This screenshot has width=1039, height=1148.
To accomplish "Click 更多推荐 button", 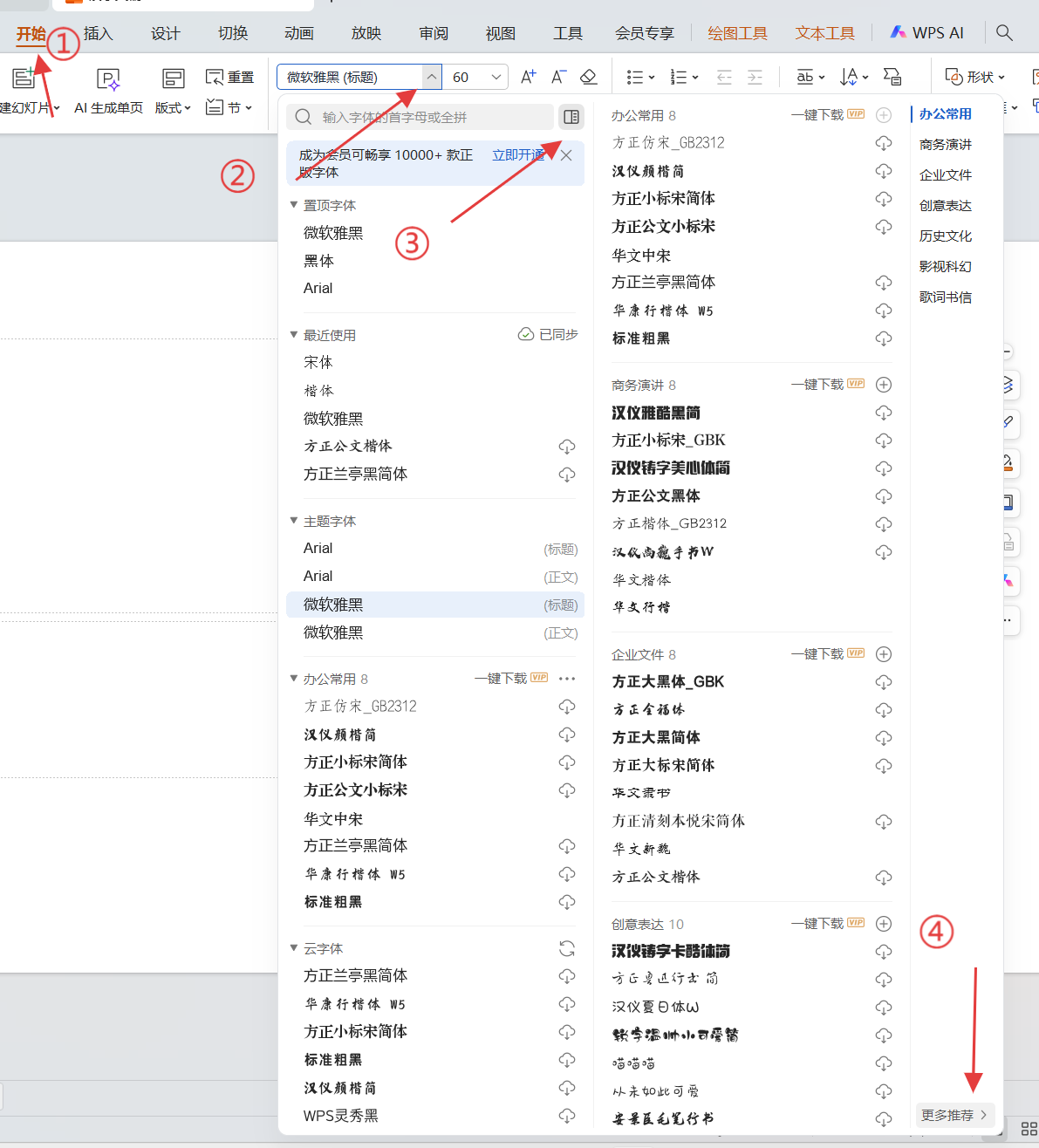I will [954, 1115].
